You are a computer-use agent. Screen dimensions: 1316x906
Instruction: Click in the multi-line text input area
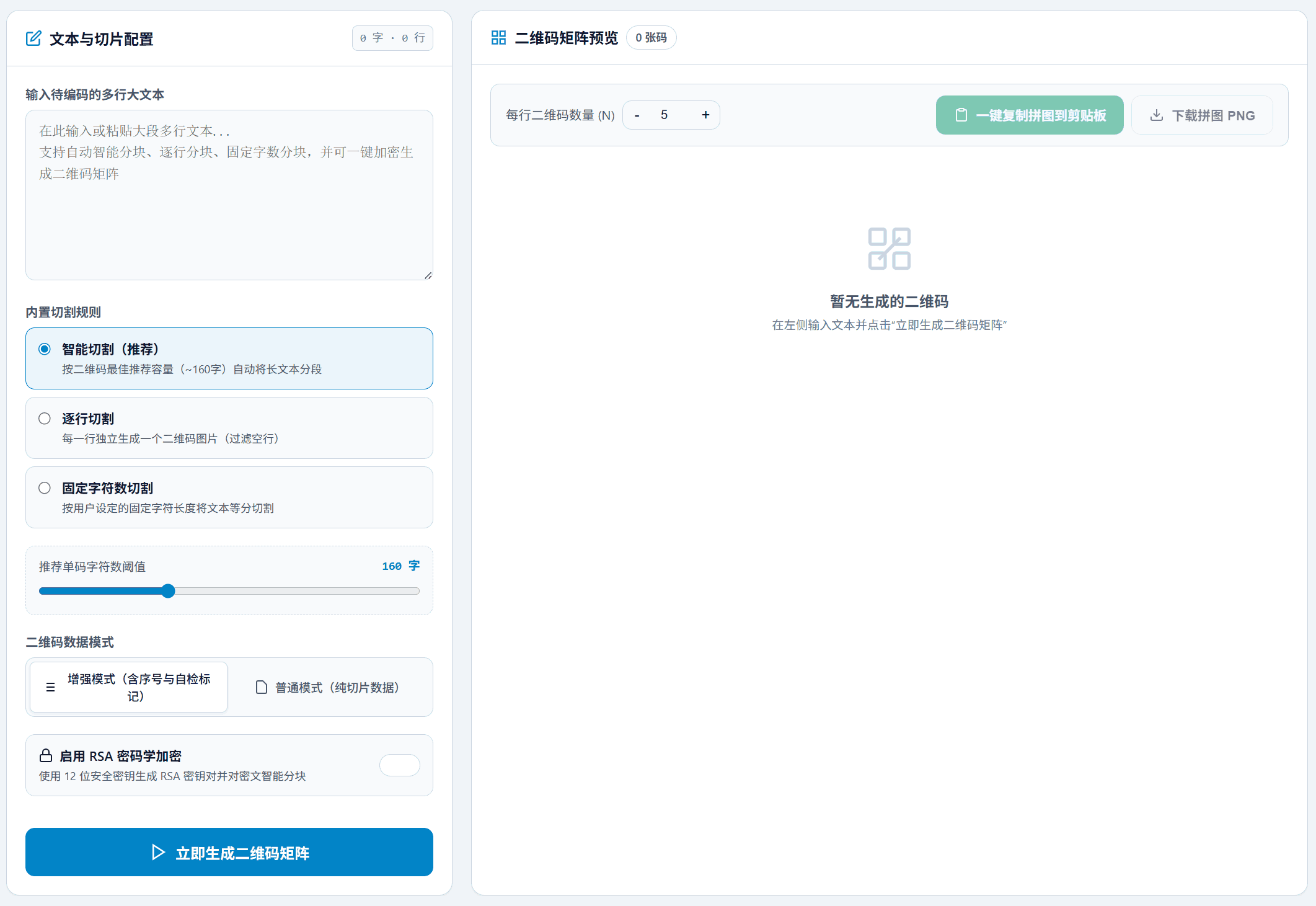point(229,195)
